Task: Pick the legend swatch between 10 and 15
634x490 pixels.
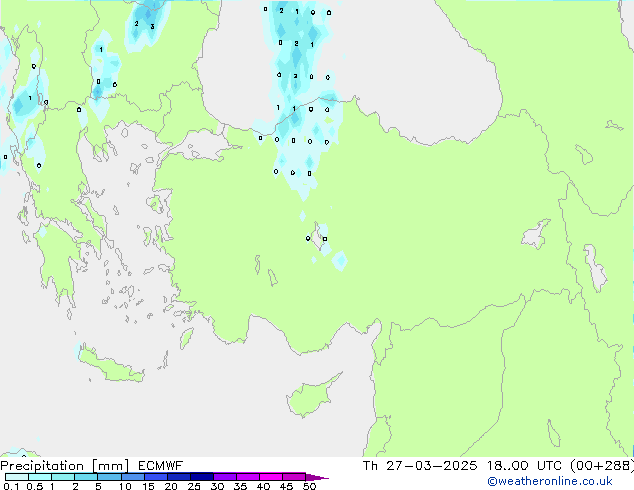Action: click(x=133, y=477)
